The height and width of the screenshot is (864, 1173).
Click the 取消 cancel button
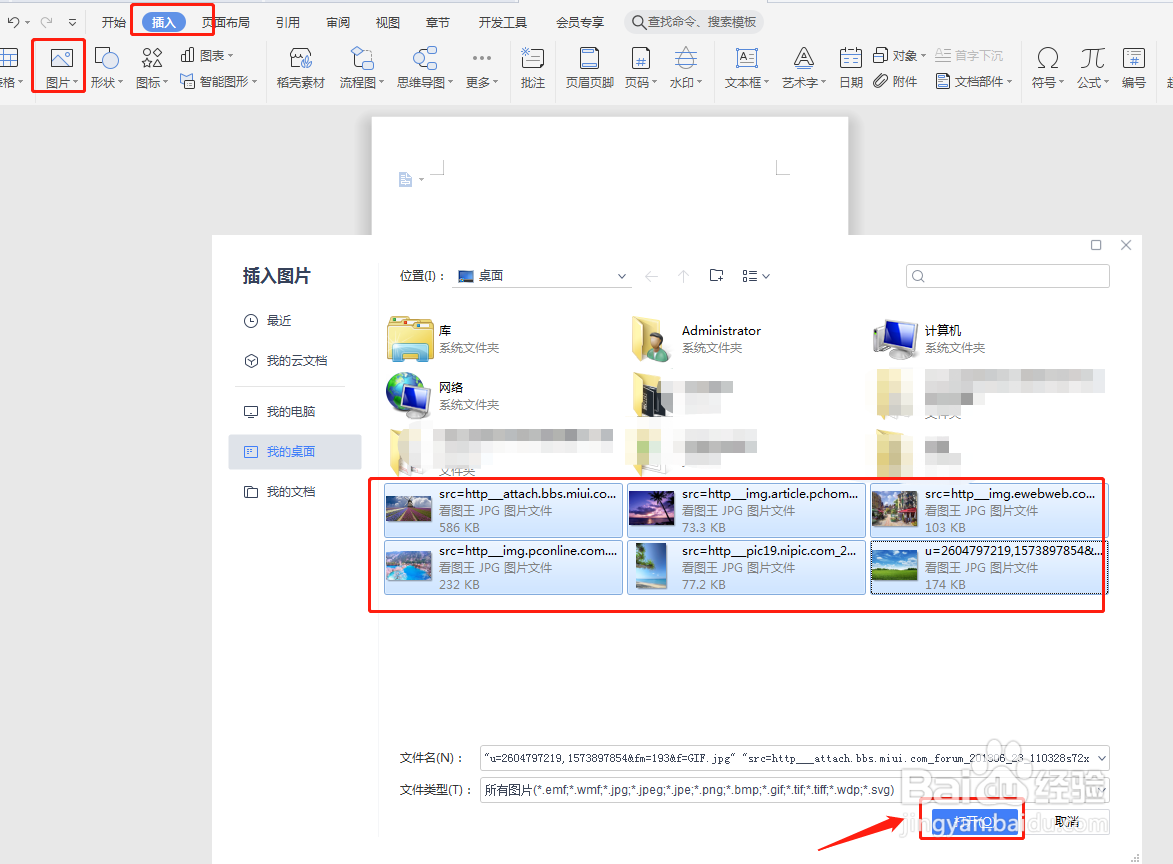(1068, 821)
